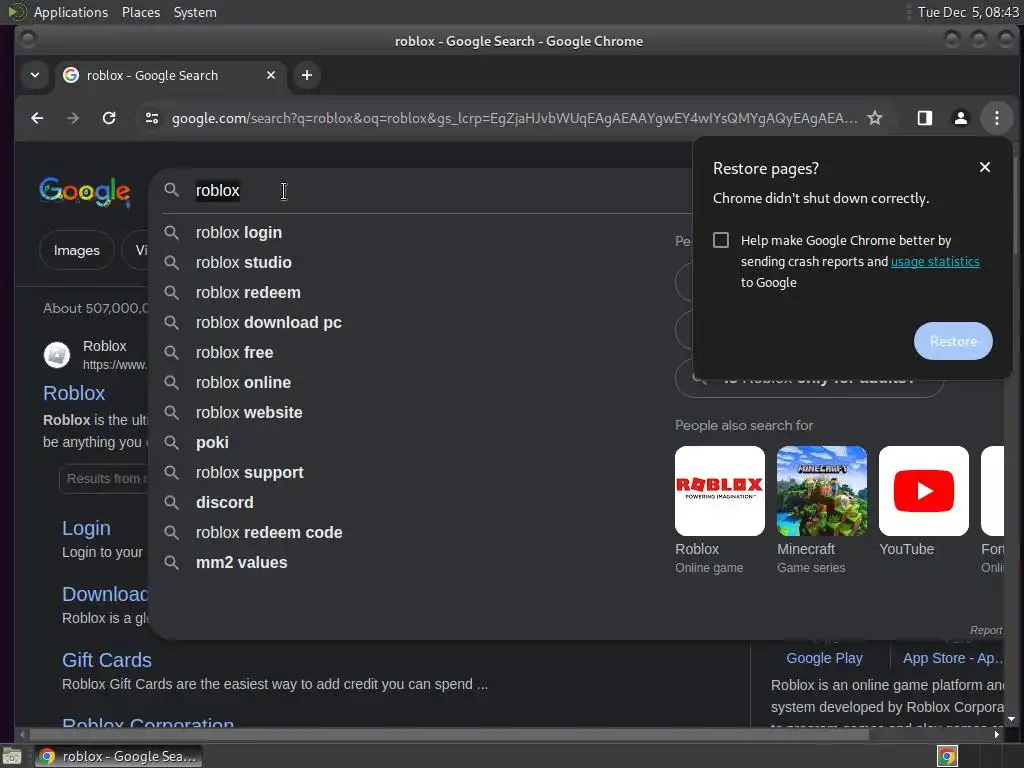Close the roblox - Google Search tab
Image resolution: width=1024 pixels, height=768 pixels.
coord(270,75)
